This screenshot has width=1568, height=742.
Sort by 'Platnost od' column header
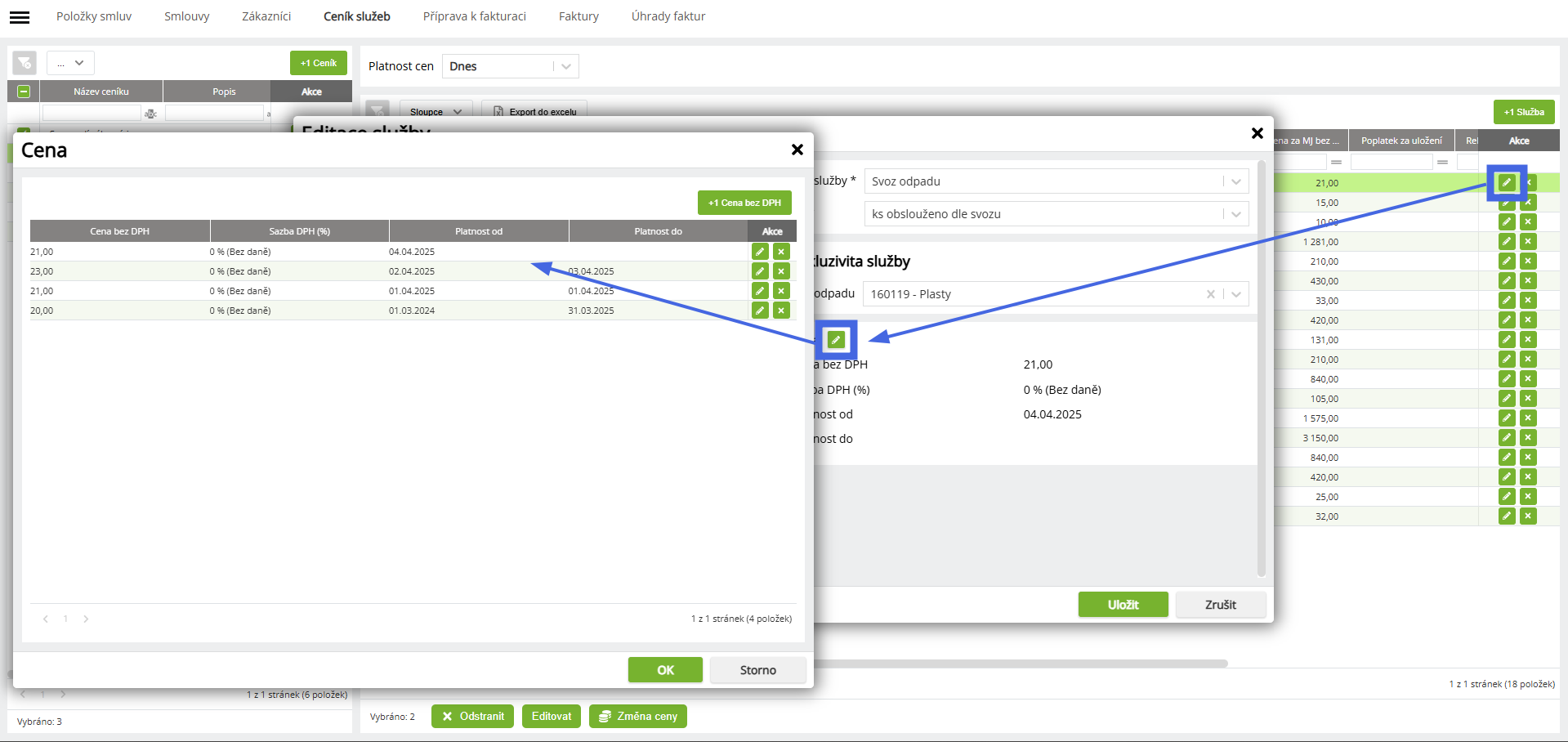tap(479, 231)
